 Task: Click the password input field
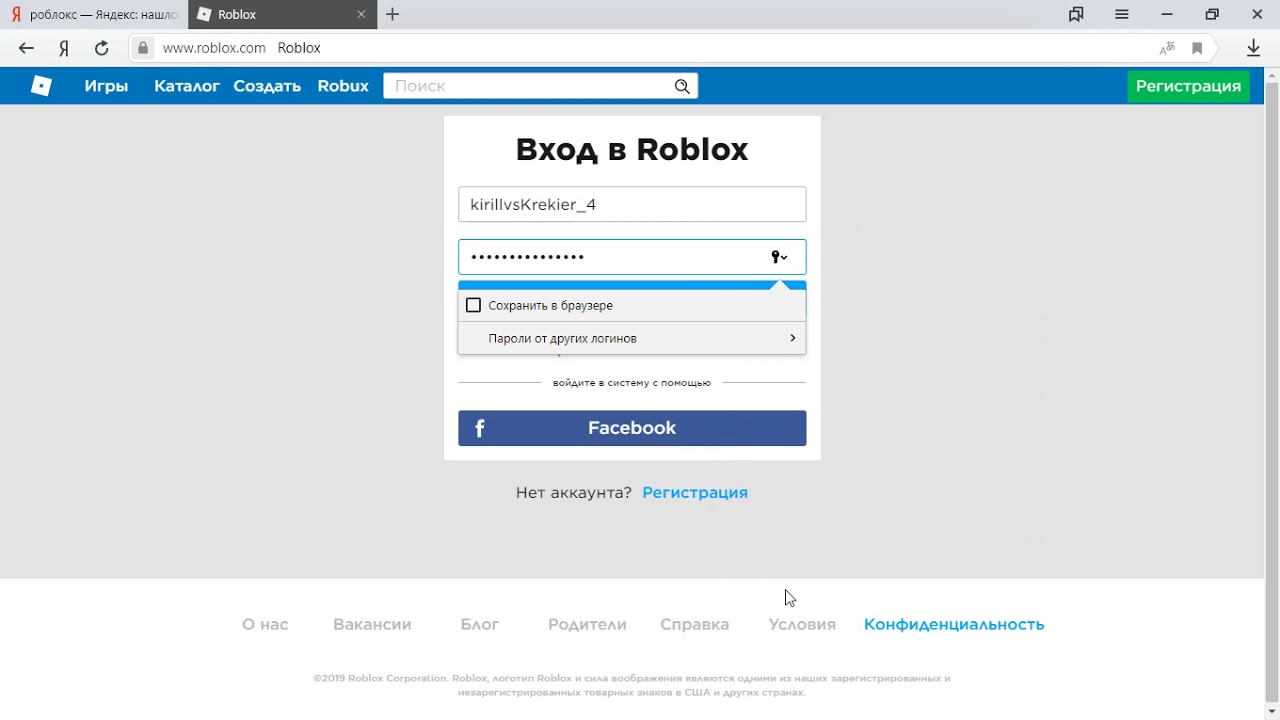[632, 257]
